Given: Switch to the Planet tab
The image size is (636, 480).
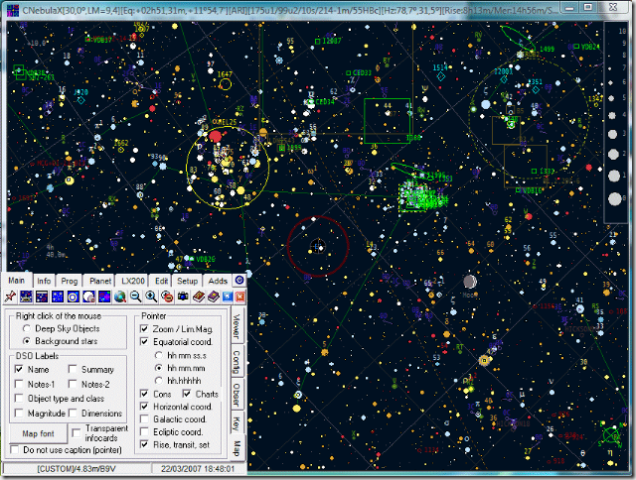Looking at the screenshot, I should coord(100,281).
